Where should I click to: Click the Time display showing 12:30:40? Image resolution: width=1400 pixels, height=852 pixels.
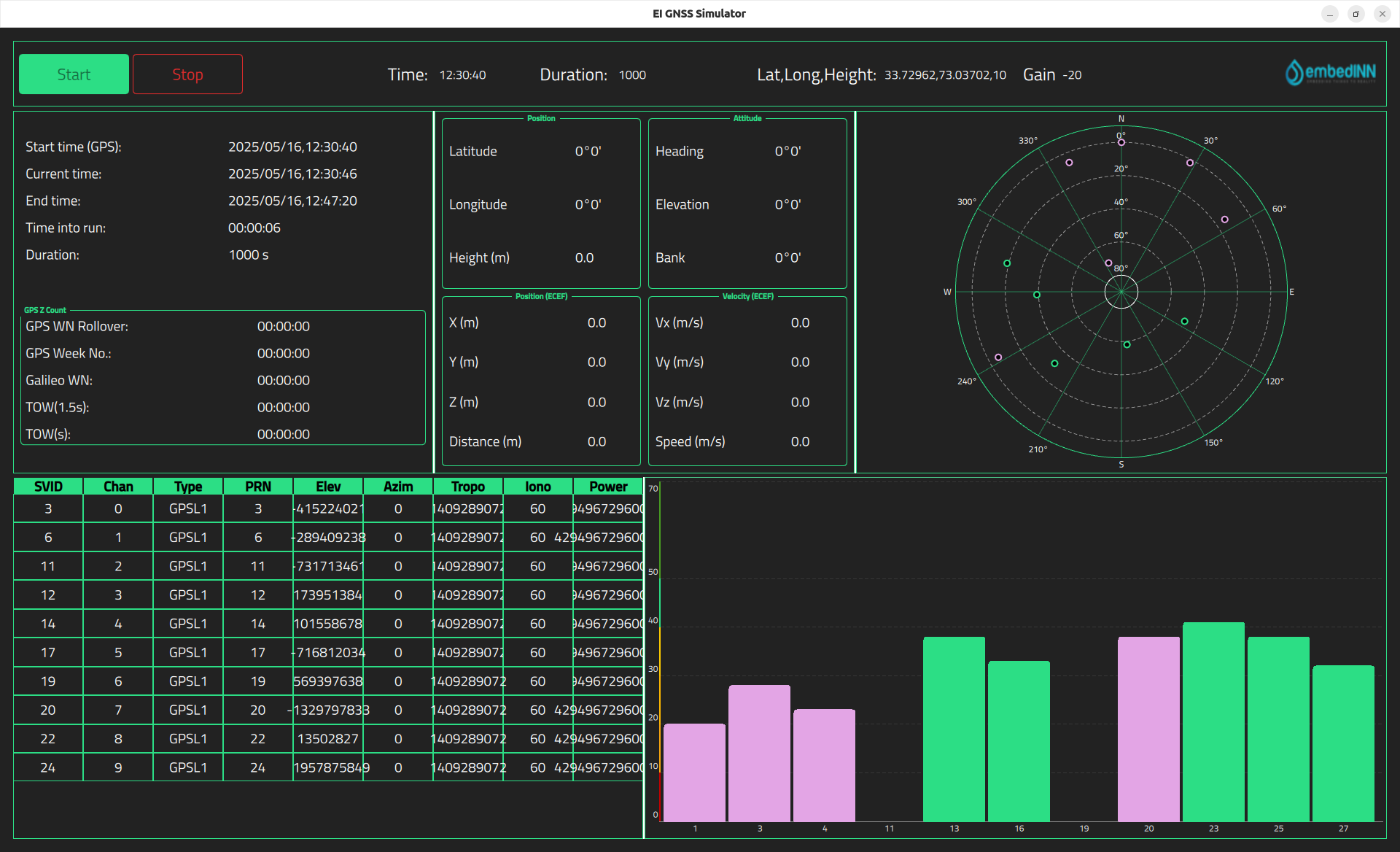462,74
